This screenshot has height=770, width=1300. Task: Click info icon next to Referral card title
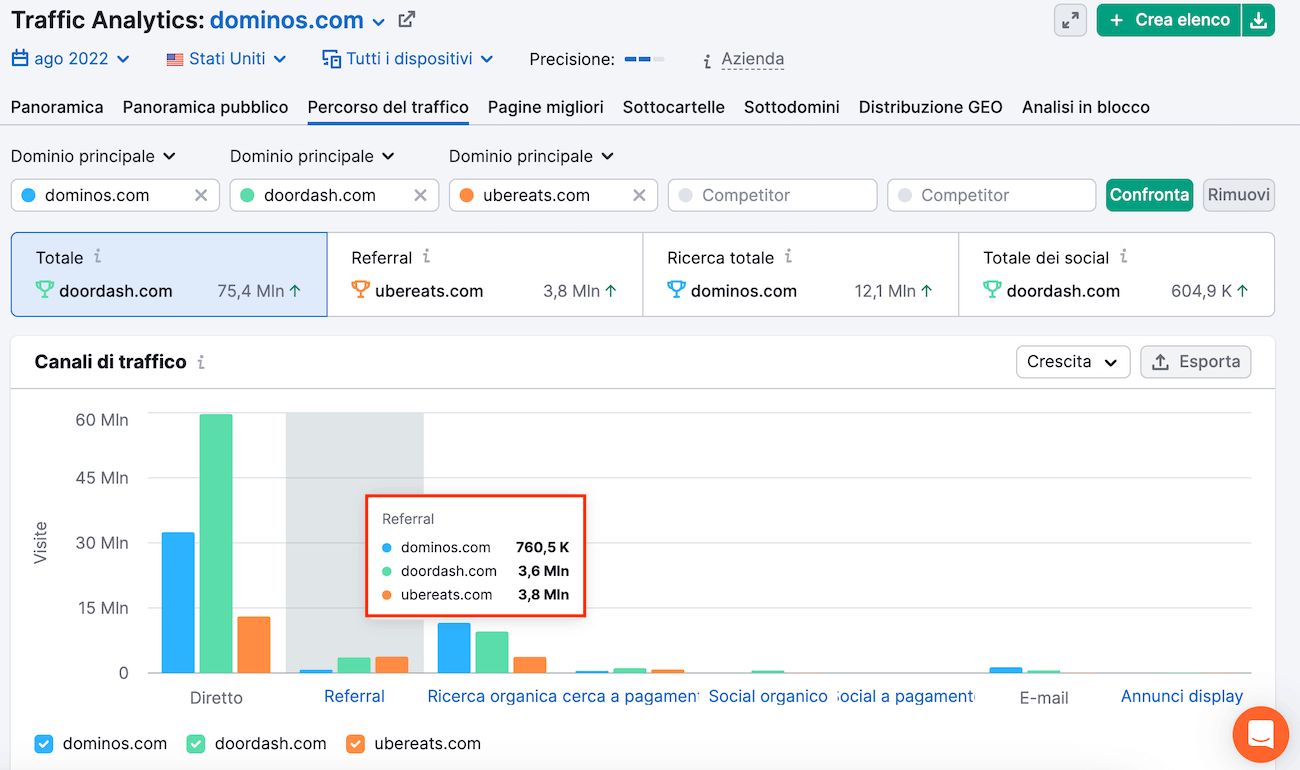coord(426,257)
